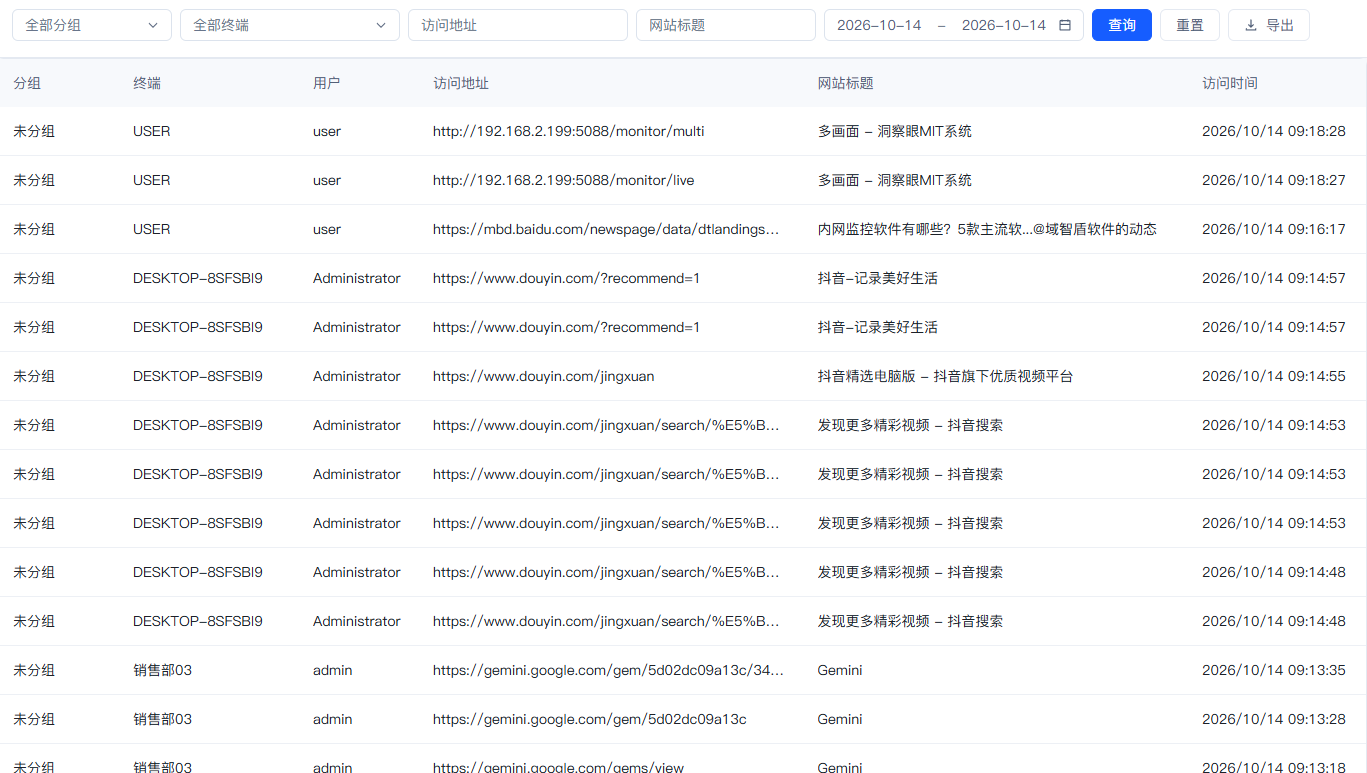
Task: Click the 访问地址 column header
Action: (x=461, y=83)
